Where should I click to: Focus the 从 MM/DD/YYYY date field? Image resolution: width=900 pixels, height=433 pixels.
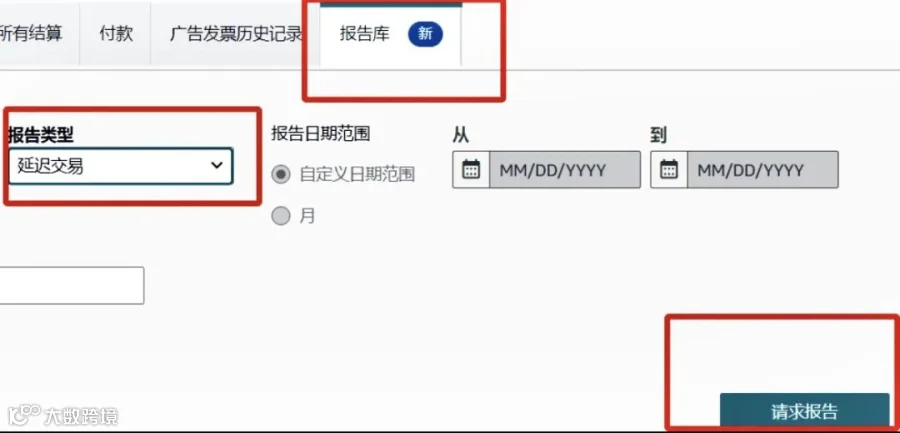click(x=565, y=170)
